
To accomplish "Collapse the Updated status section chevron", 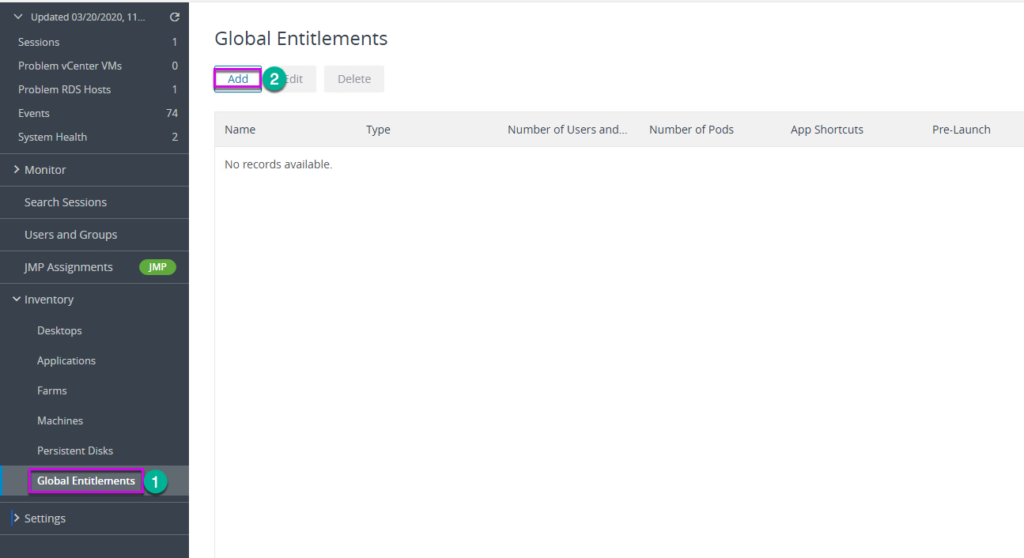I will 18,17.
